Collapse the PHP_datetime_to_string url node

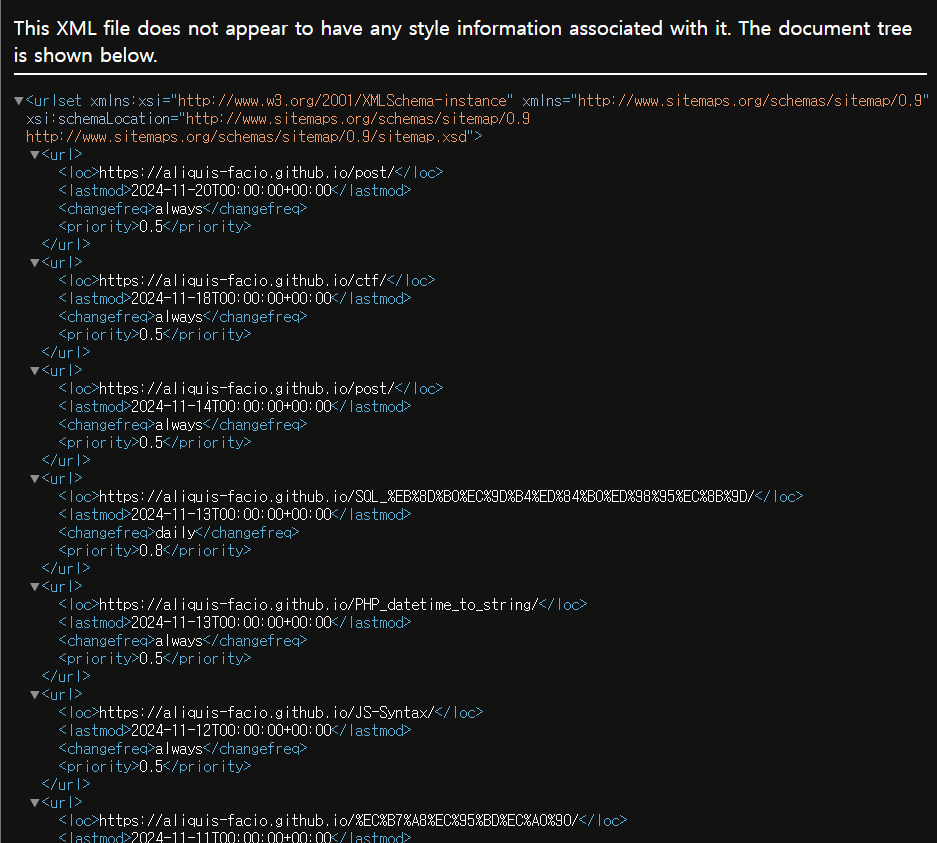(35, 587)
